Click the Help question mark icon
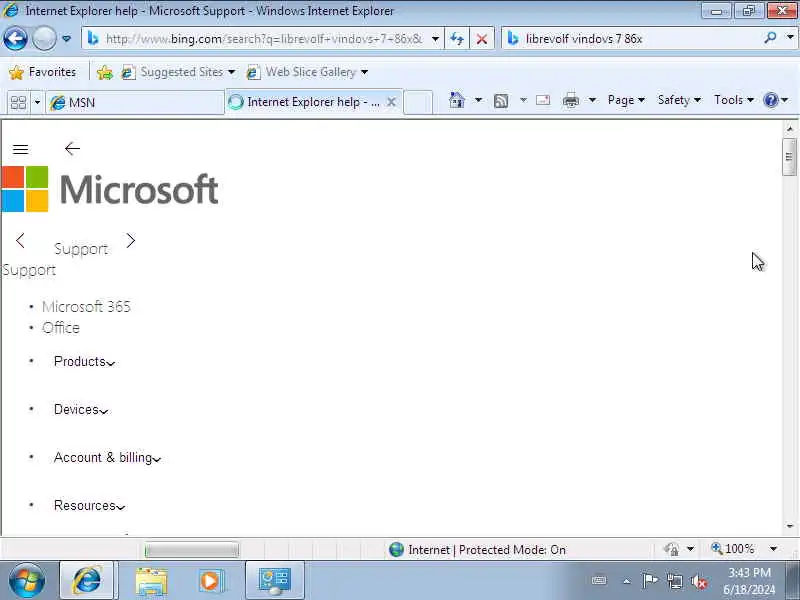The image size is (800, 600). click(770, 100)
